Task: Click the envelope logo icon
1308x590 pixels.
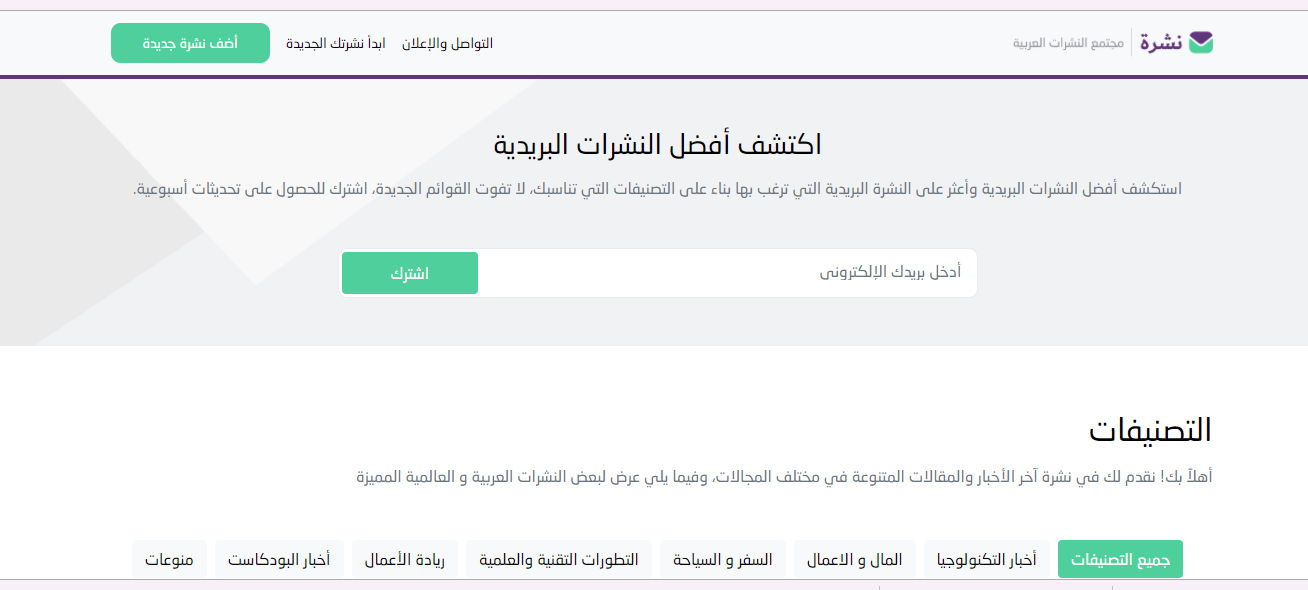Action: (1200, 42)
